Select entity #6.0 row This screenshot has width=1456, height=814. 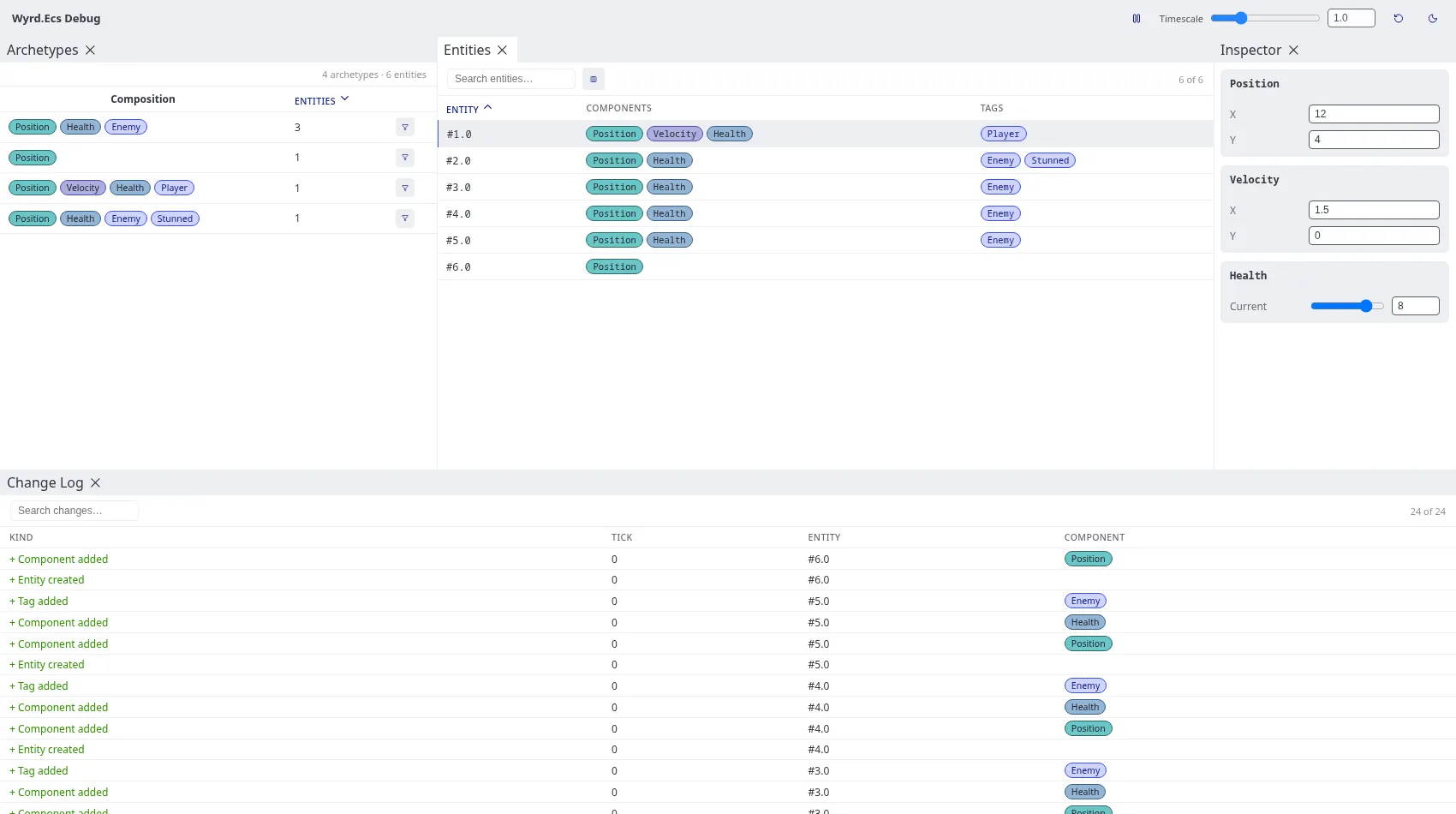[826, 266]
